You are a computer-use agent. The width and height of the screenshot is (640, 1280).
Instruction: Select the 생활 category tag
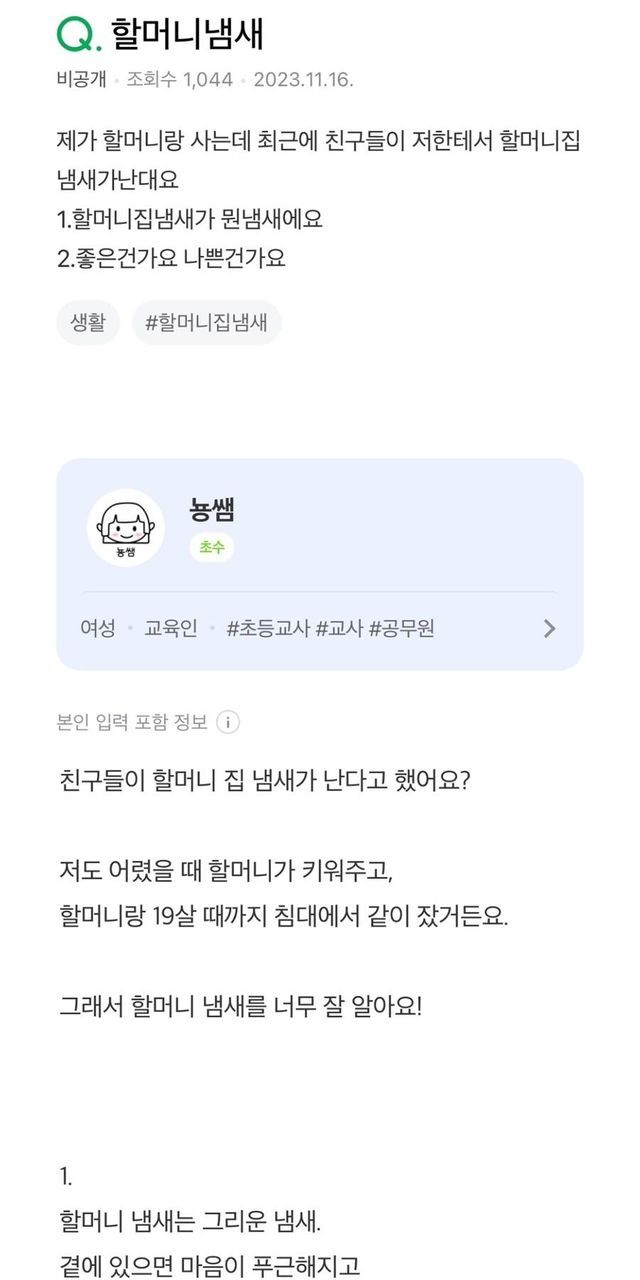click(88, 323)
